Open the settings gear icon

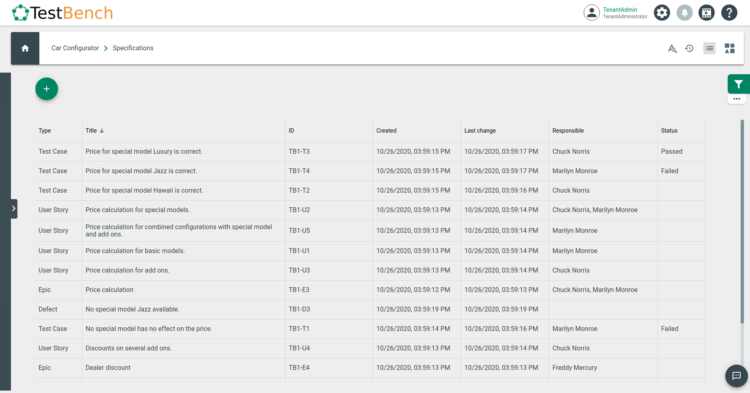[662, 12]
